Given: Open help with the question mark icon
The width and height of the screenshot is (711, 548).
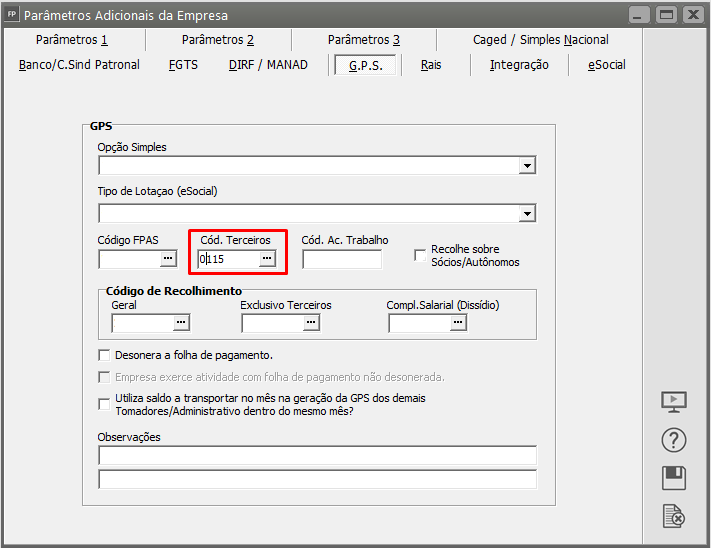Looking at the screenshot, I should pyautogui.click(x=675, y=440).
